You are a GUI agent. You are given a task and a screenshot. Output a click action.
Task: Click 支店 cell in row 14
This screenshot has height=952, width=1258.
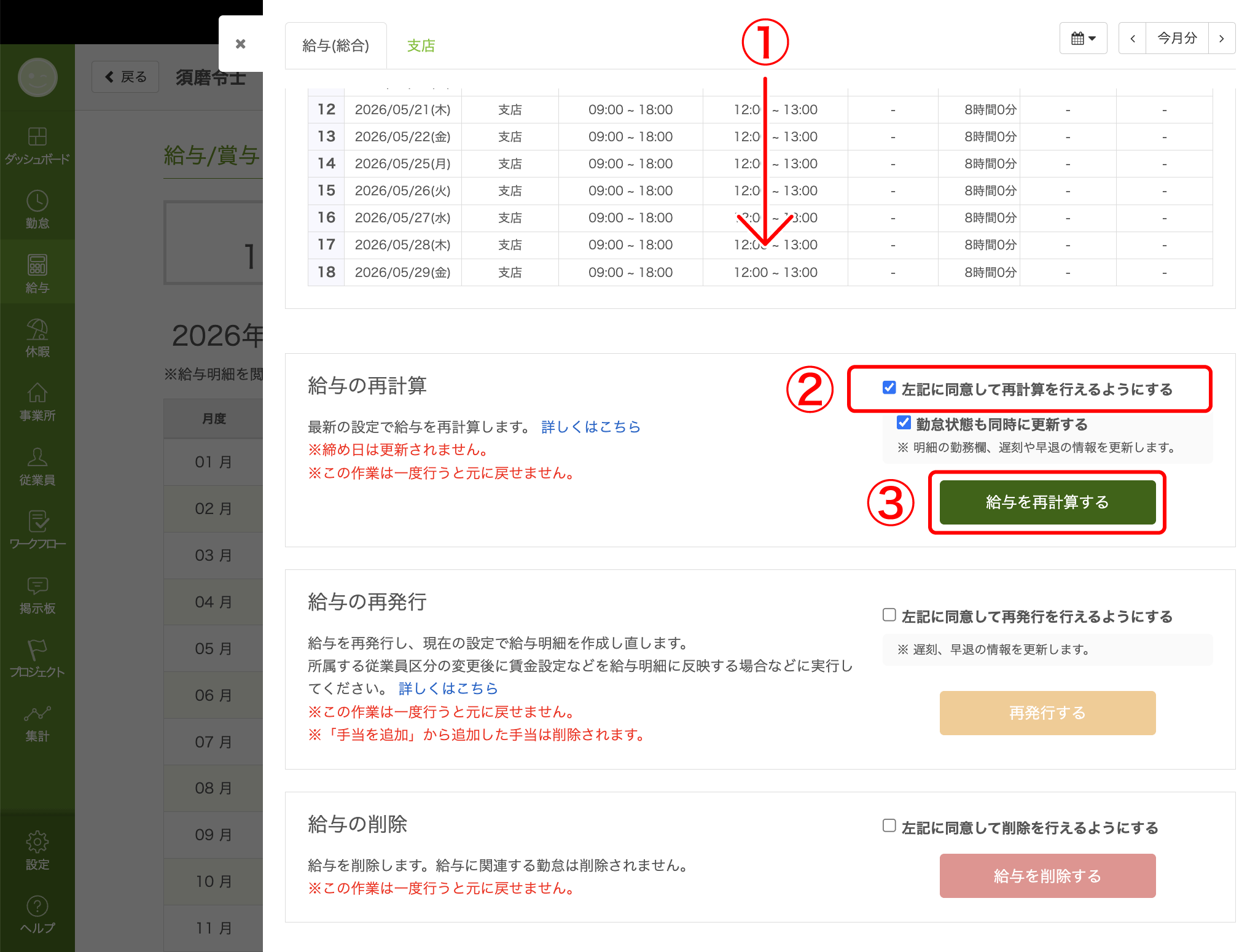point(510,164)
